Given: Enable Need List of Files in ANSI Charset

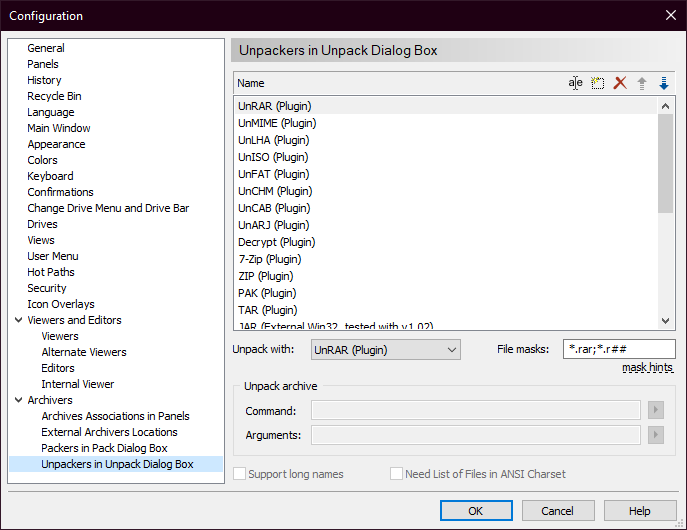Looking at the screenshot, I should (x=397, y=474).
